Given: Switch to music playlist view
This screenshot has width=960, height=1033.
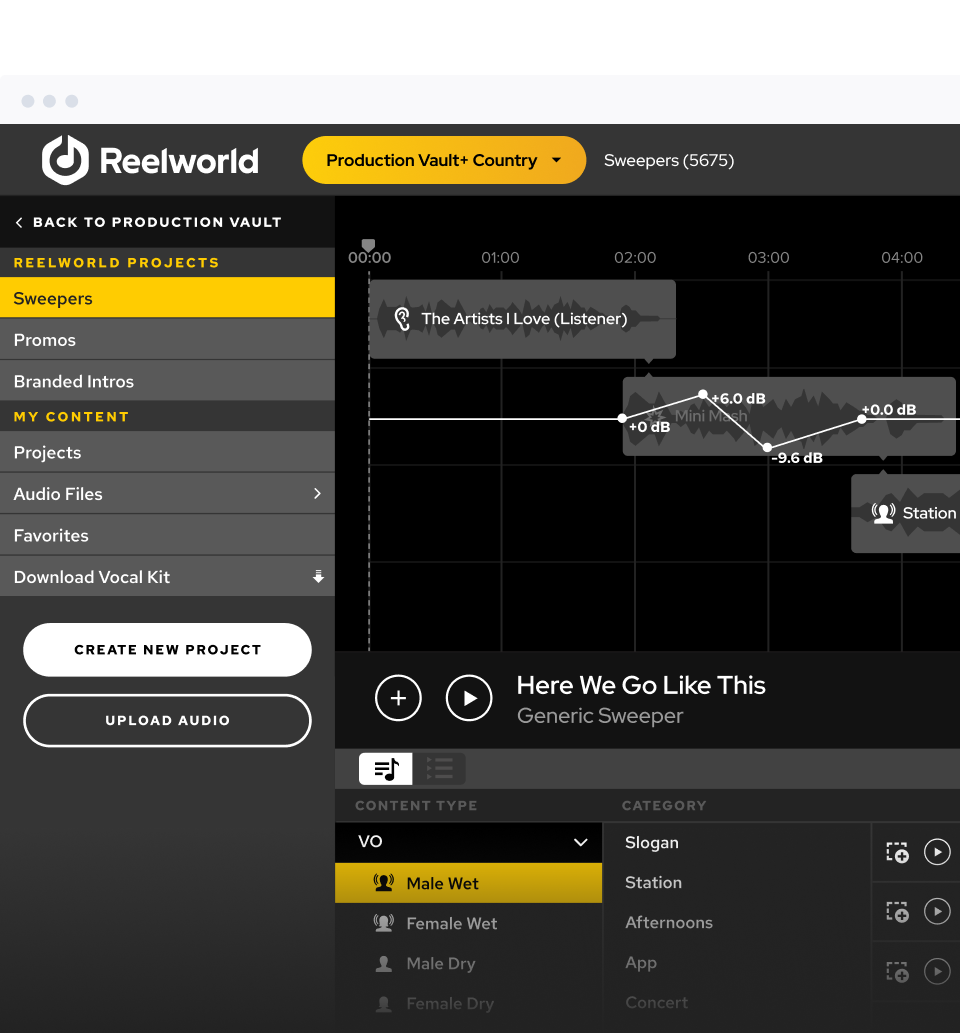Looking at the screenshot, I should [386, 769].
